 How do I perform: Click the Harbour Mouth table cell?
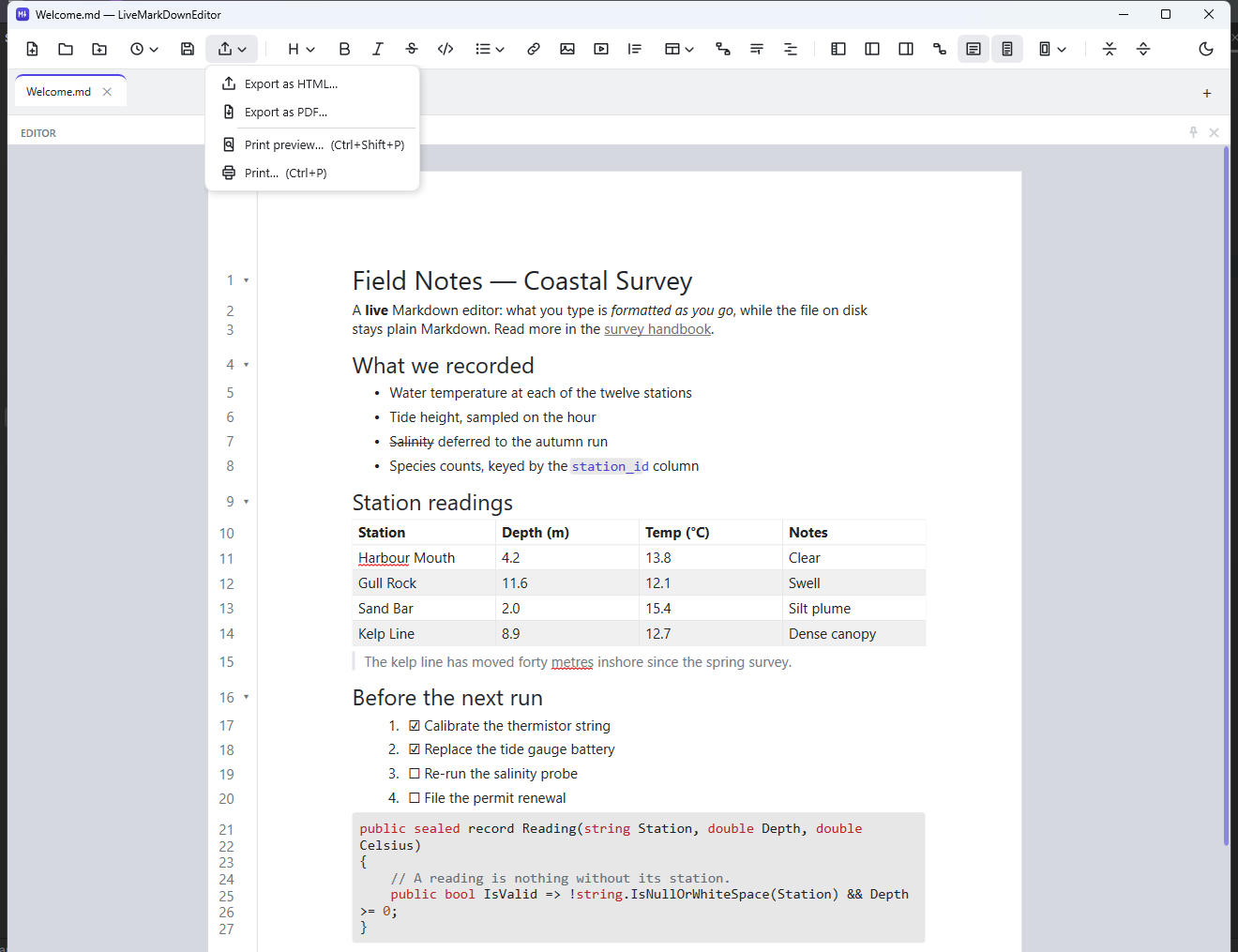[x=424, y=558]
